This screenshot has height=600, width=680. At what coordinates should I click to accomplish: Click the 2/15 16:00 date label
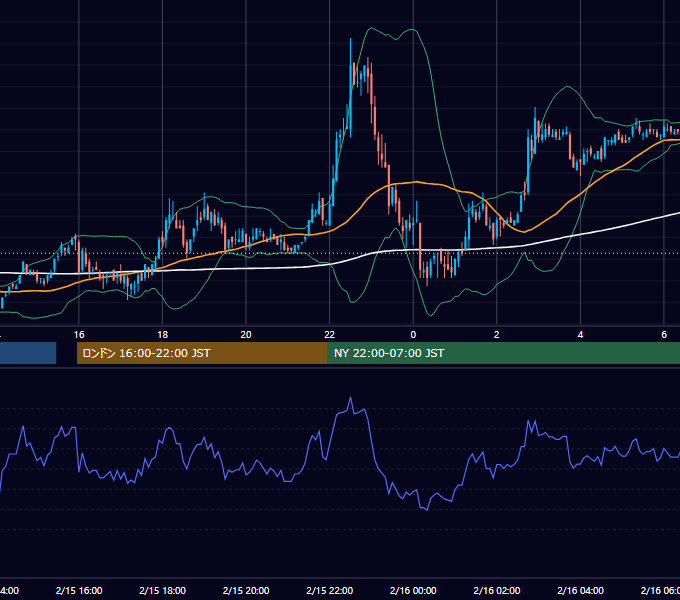pyautogui.click(x=79, y=590)
